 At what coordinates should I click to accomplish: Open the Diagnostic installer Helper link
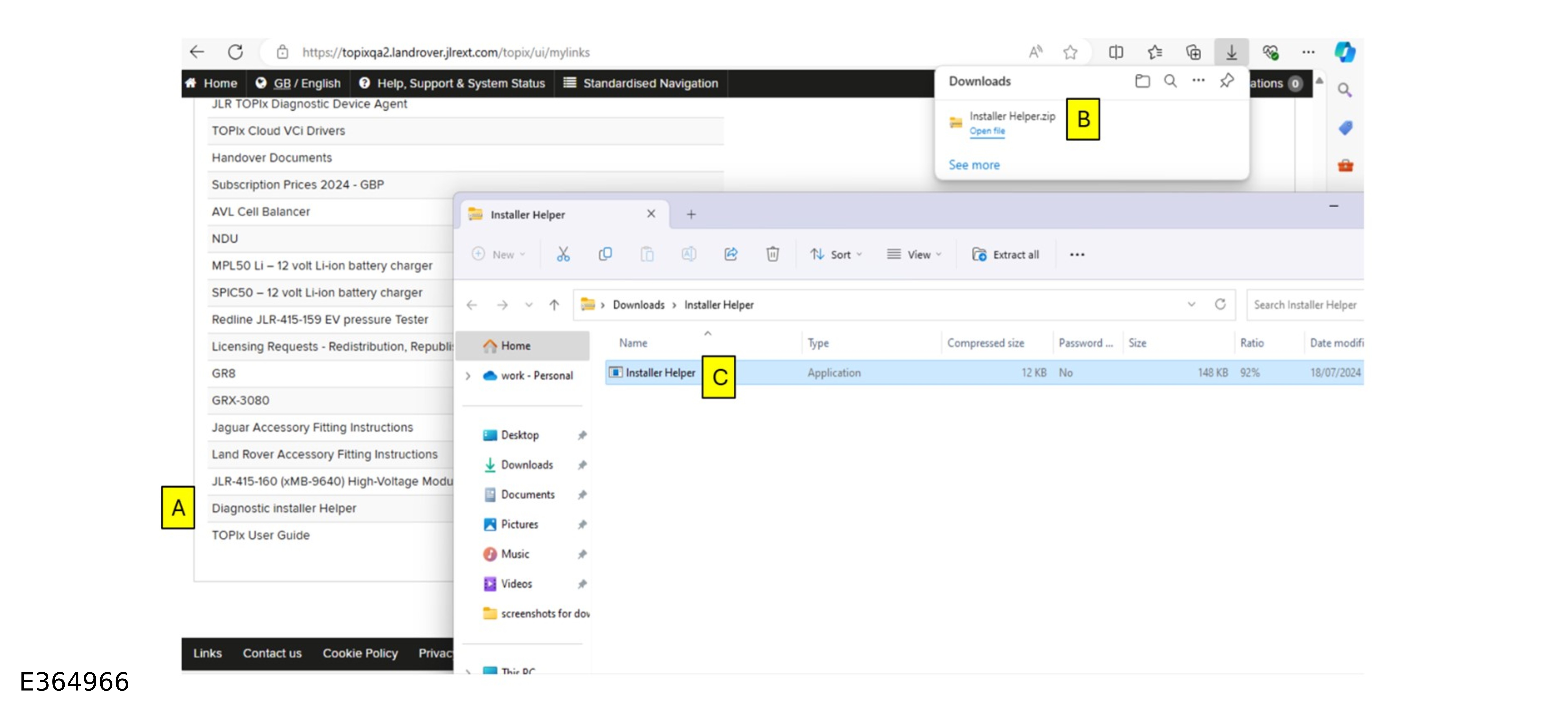pos(284,508)
